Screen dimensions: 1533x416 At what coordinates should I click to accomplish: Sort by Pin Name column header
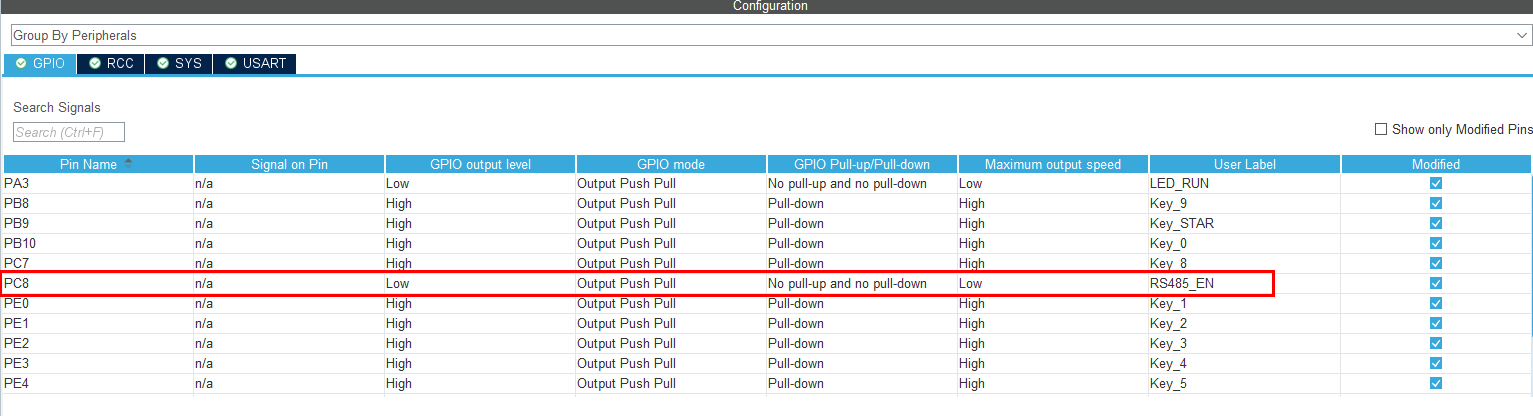point(98,164)
